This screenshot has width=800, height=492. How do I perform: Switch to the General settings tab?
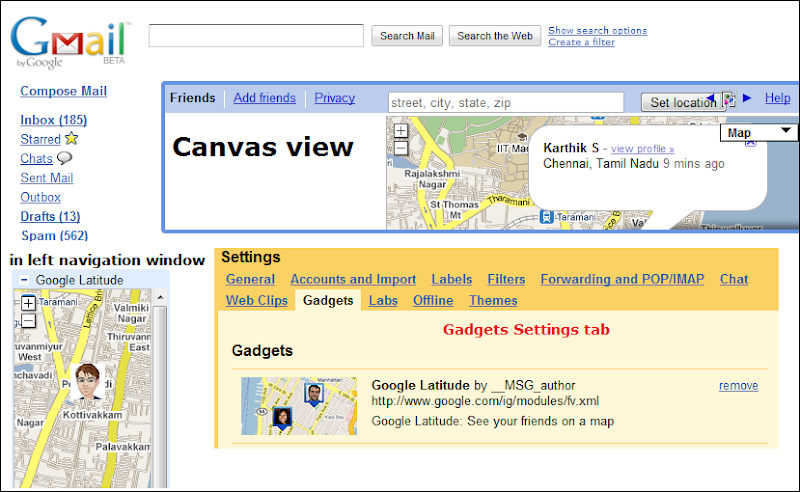click(250, 279)
